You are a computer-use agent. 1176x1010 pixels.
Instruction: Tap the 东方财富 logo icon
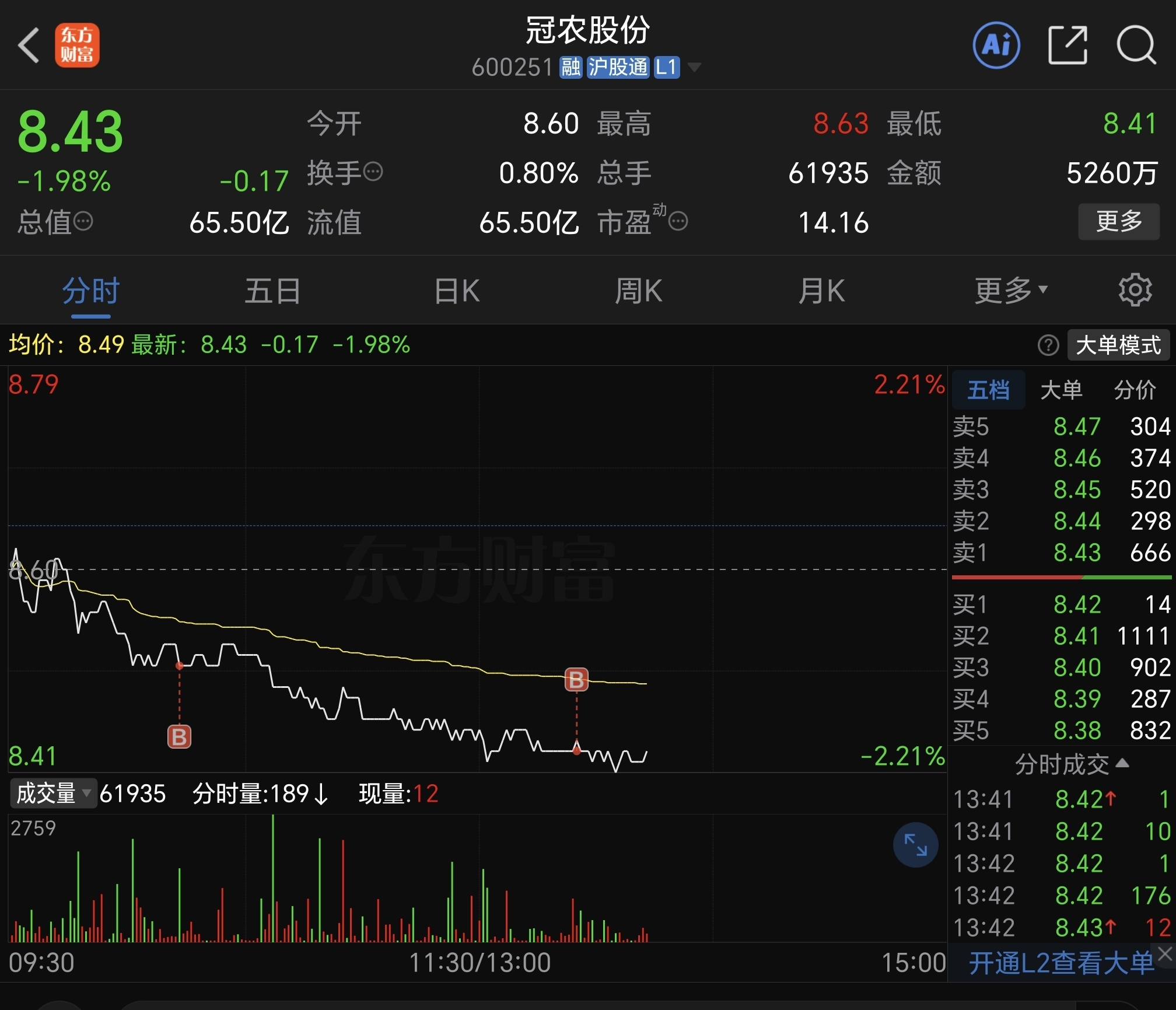(77, 45)
